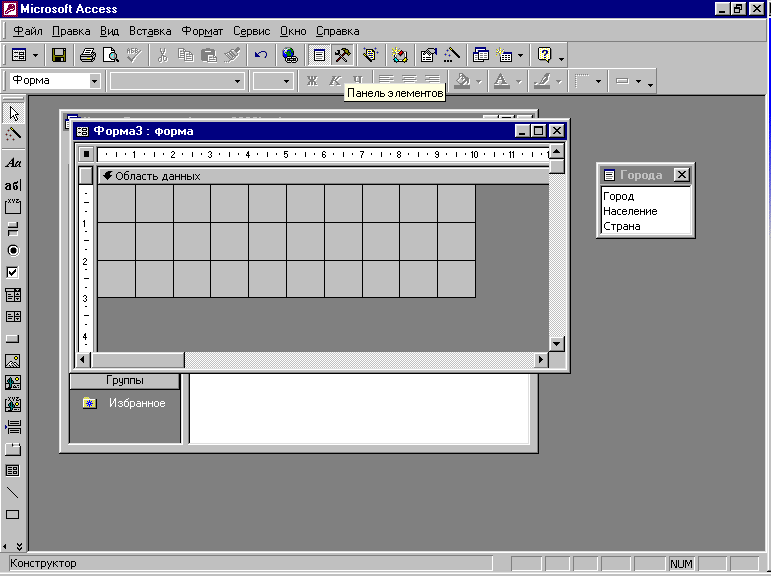771x576 pixels.
Task: Show the Database Window icon
Action: coord(480,55)
